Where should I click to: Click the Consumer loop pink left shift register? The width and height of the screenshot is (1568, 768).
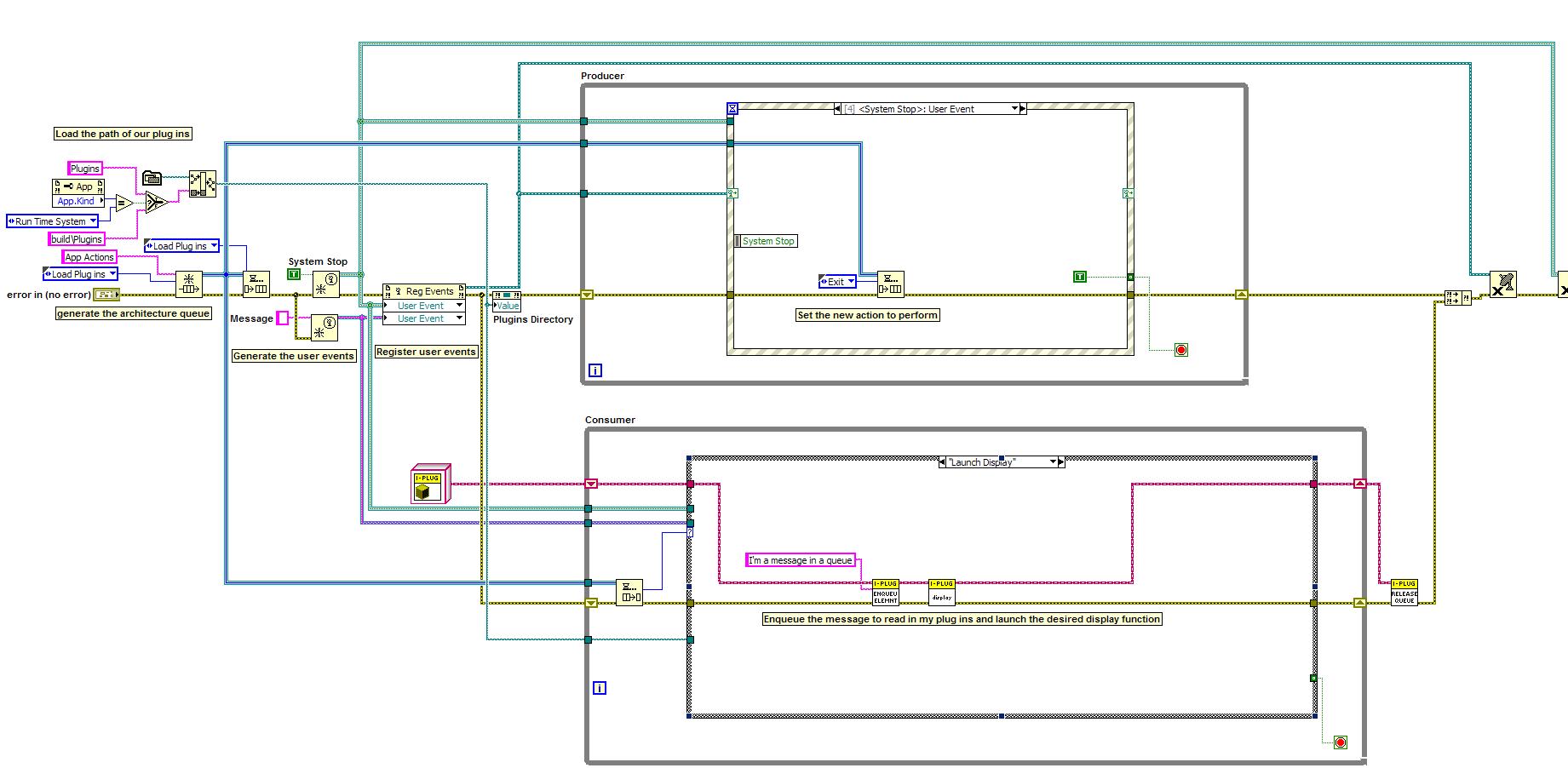pos(591,484)
